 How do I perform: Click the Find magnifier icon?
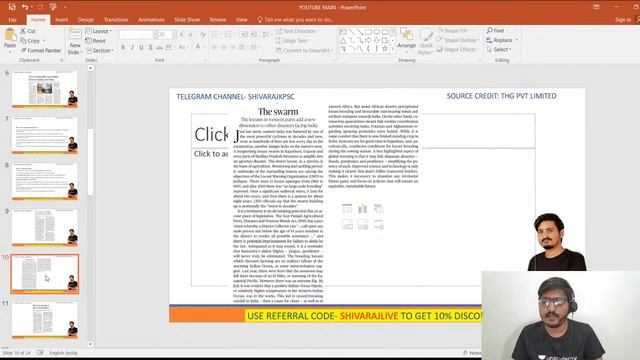pos(490,31)
